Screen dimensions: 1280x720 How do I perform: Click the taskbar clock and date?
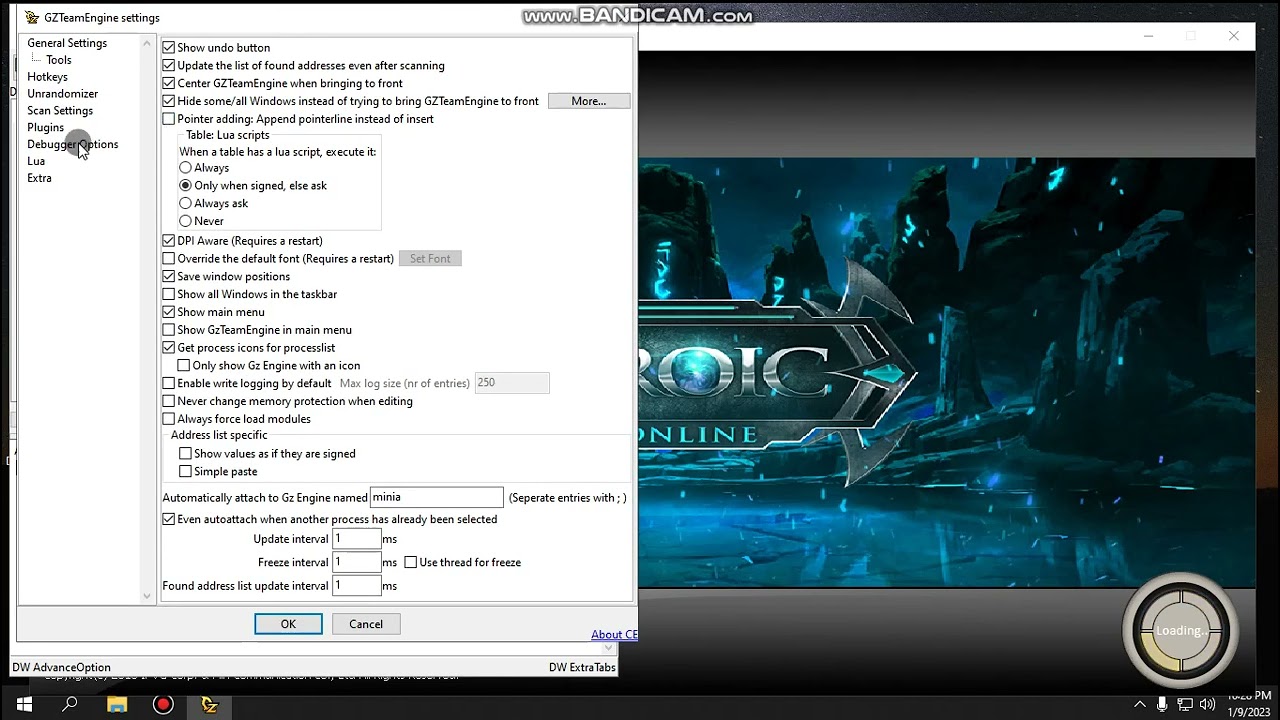click(1250, 705)
